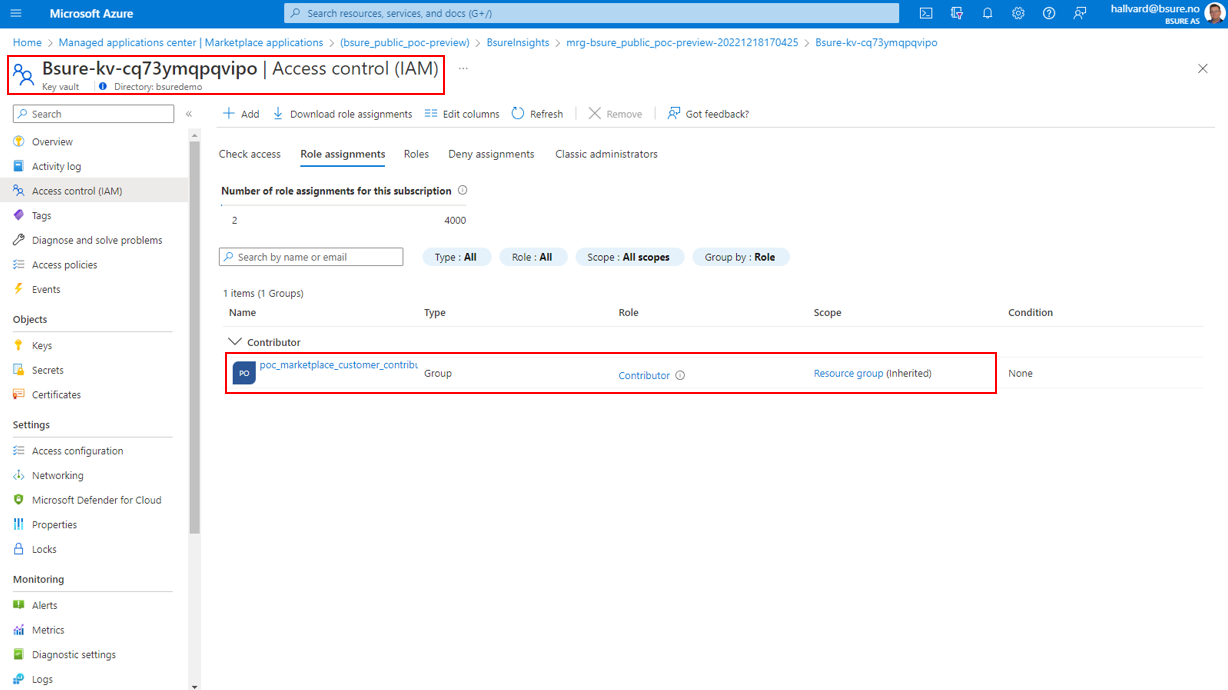
Task: Collapse the Contributor group row
Action: click(x=235, y=342)
